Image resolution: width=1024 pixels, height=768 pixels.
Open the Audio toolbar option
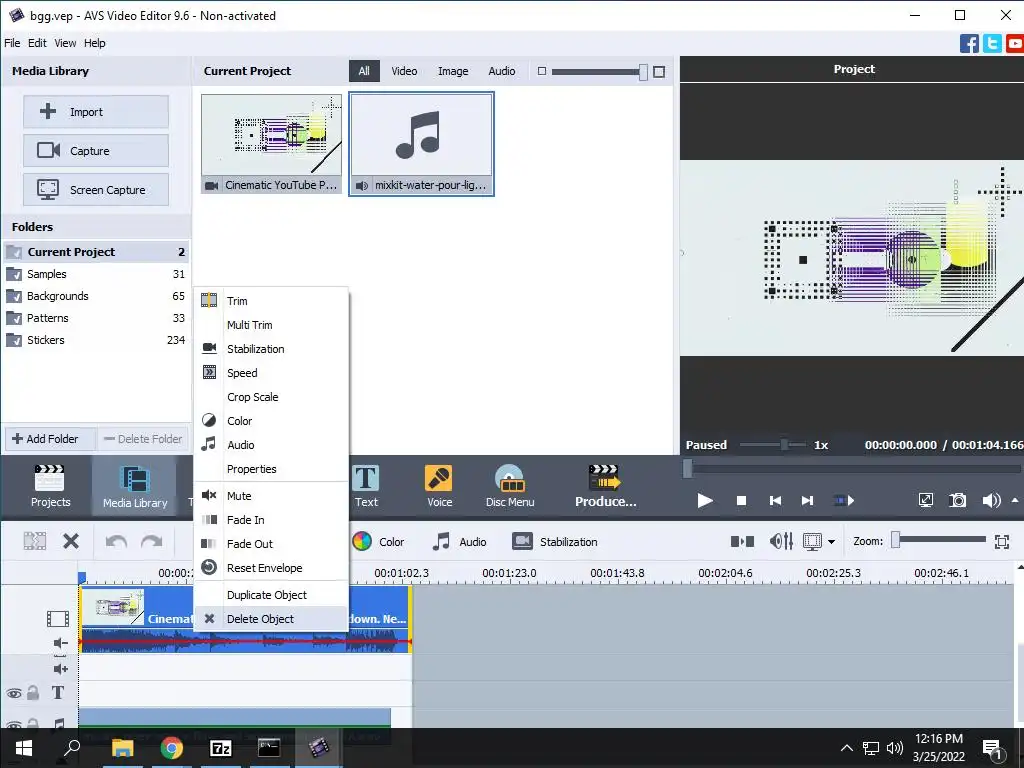pos(460,542)
